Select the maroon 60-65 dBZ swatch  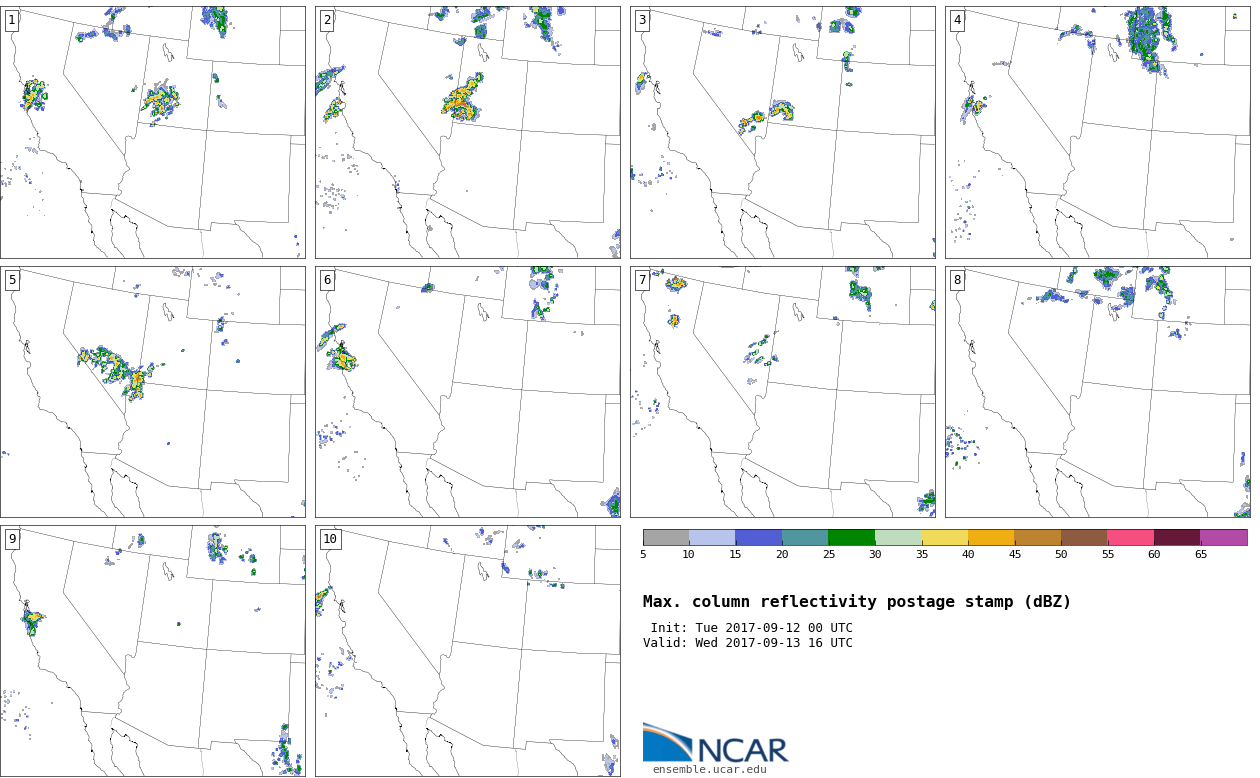coord(1177,537)
